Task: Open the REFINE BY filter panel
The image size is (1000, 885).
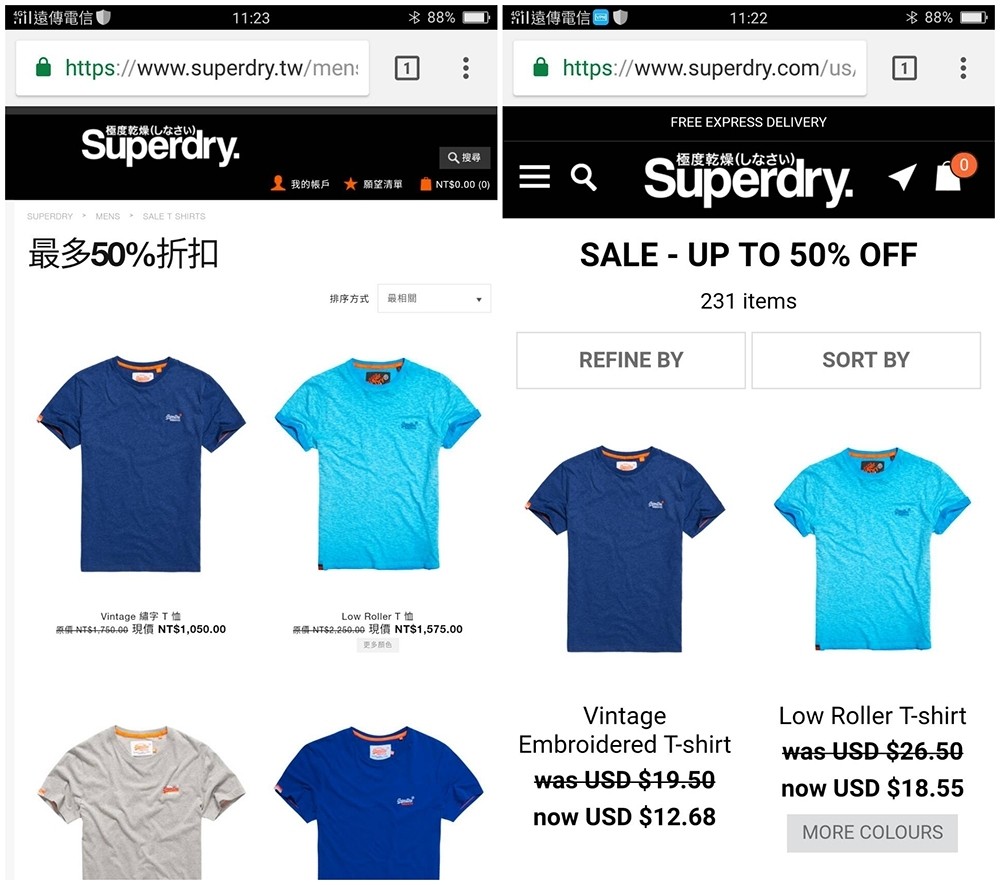Action: pos(631,360)
